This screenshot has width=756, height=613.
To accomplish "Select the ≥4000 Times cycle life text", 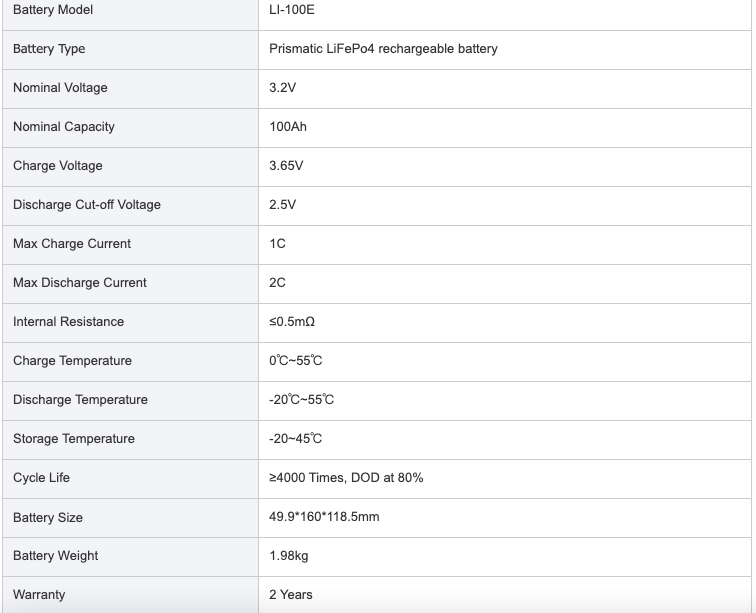I will (x=307, y=478).
